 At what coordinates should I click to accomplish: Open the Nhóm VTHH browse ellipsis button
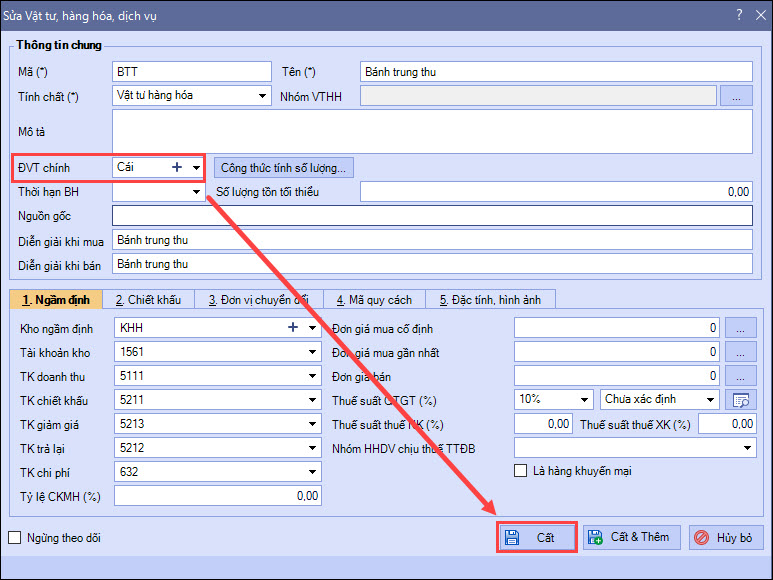click(736, 97)
